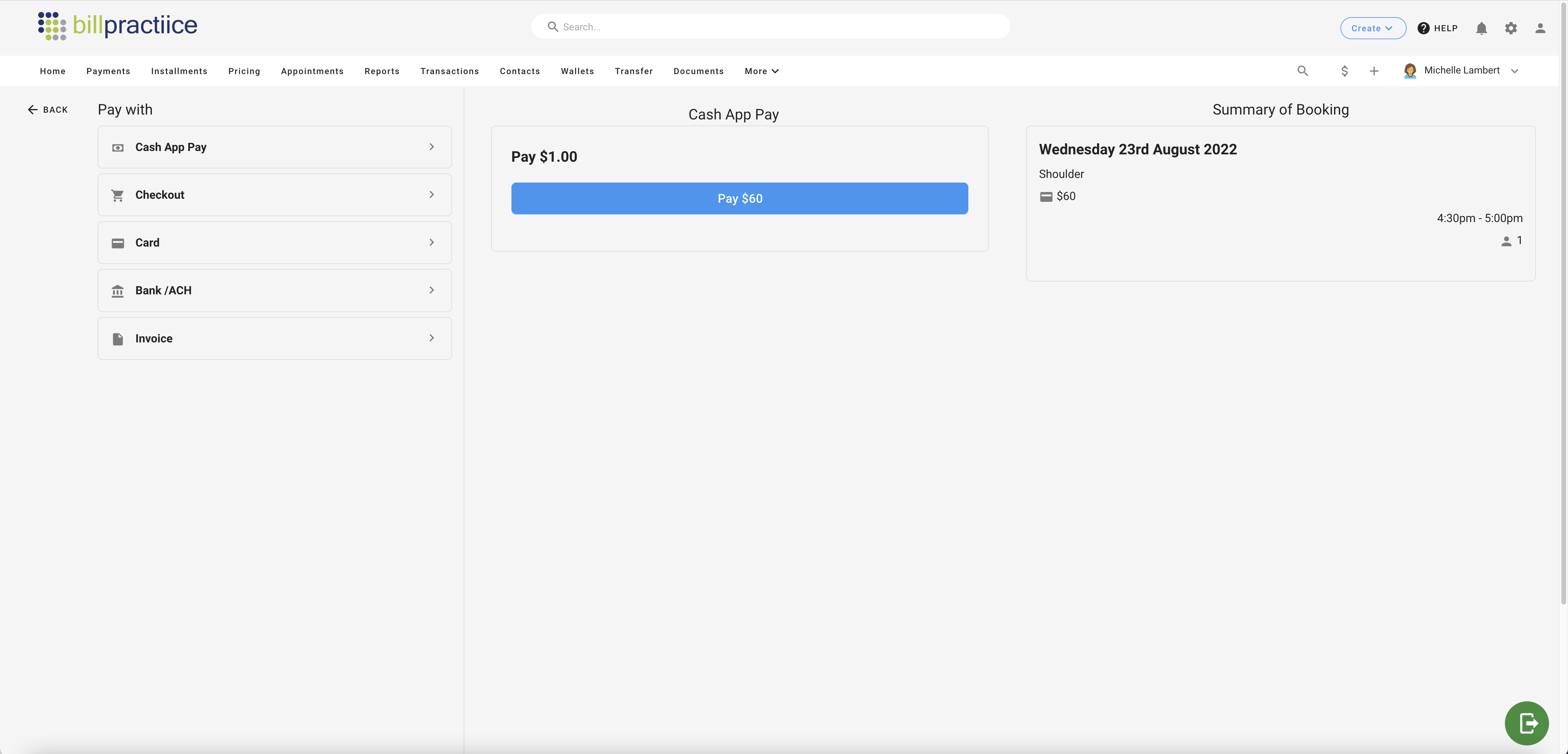Open the Appointments menu item
This screenshot has height=754, width=1568.
click(312, 71)
